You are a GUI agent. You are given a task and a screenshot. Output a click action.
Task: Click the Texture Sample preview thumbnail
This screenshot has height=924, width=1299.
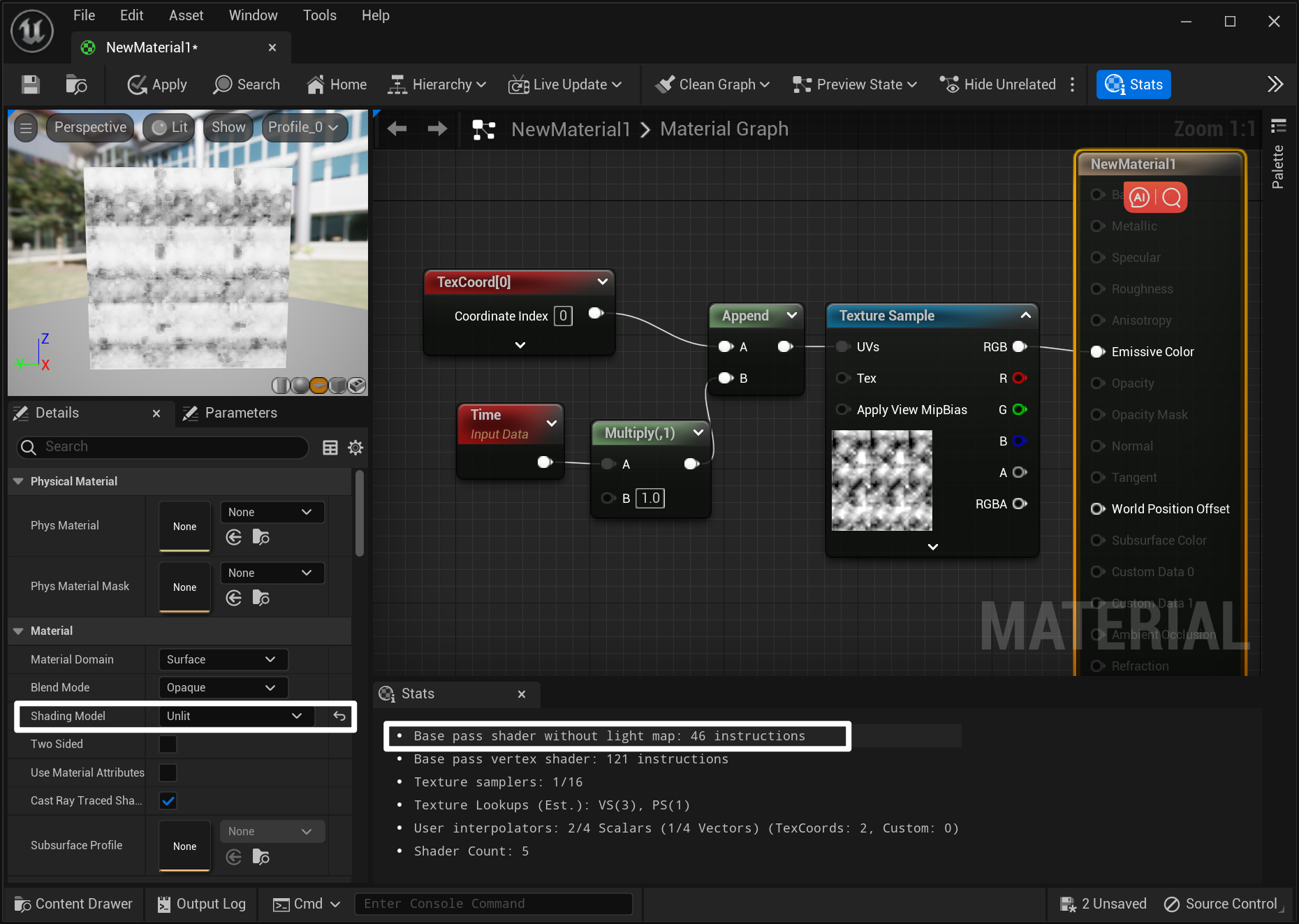[881, 481]
